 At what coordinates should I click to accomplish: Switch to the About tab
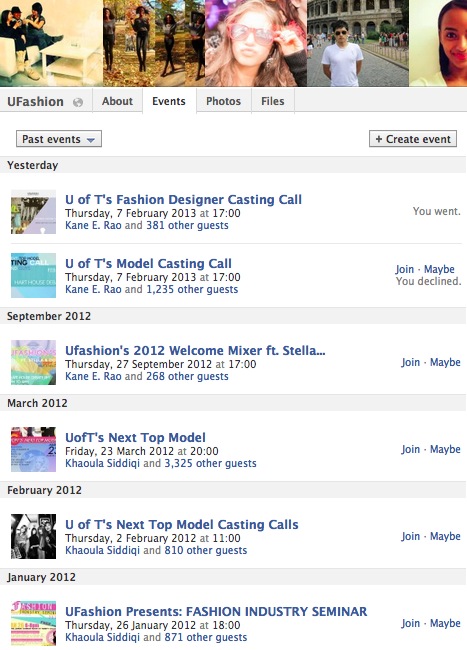117,101
